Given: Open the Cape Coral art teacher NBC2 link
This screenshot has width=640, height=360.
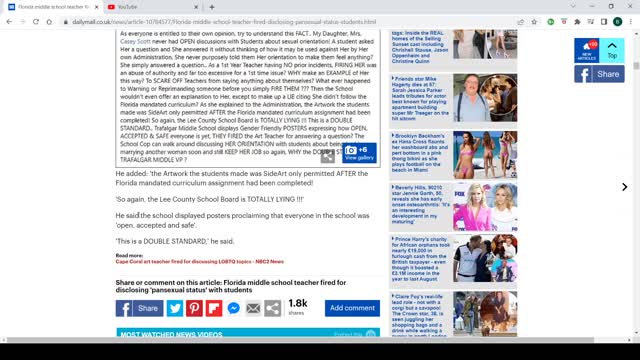Looking at the screenshot, I should [x=200, y=262].
